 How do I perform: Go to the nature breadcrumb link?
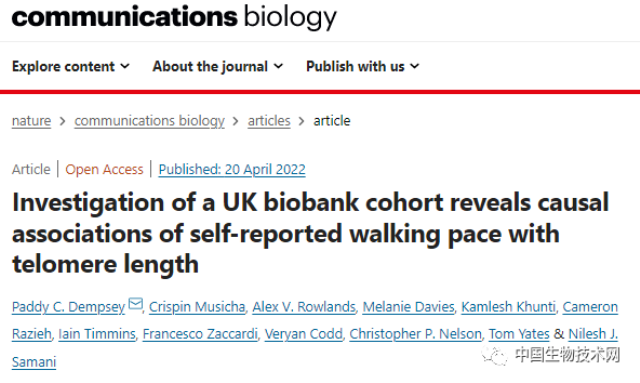(31, 121)
